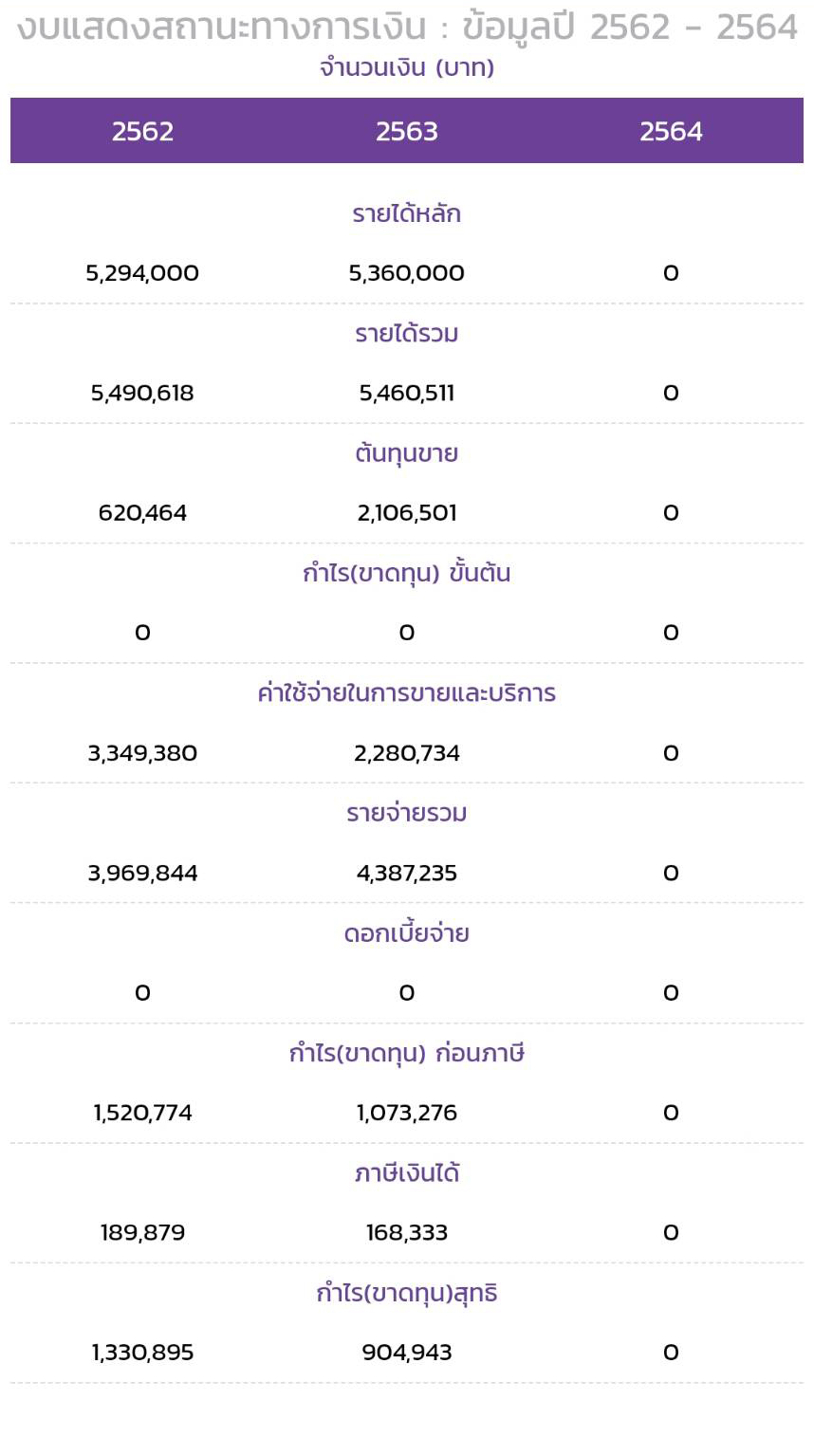Click the 2562 year column header
The width and height of the screenshot is (814, 1456).
(142, 131)
